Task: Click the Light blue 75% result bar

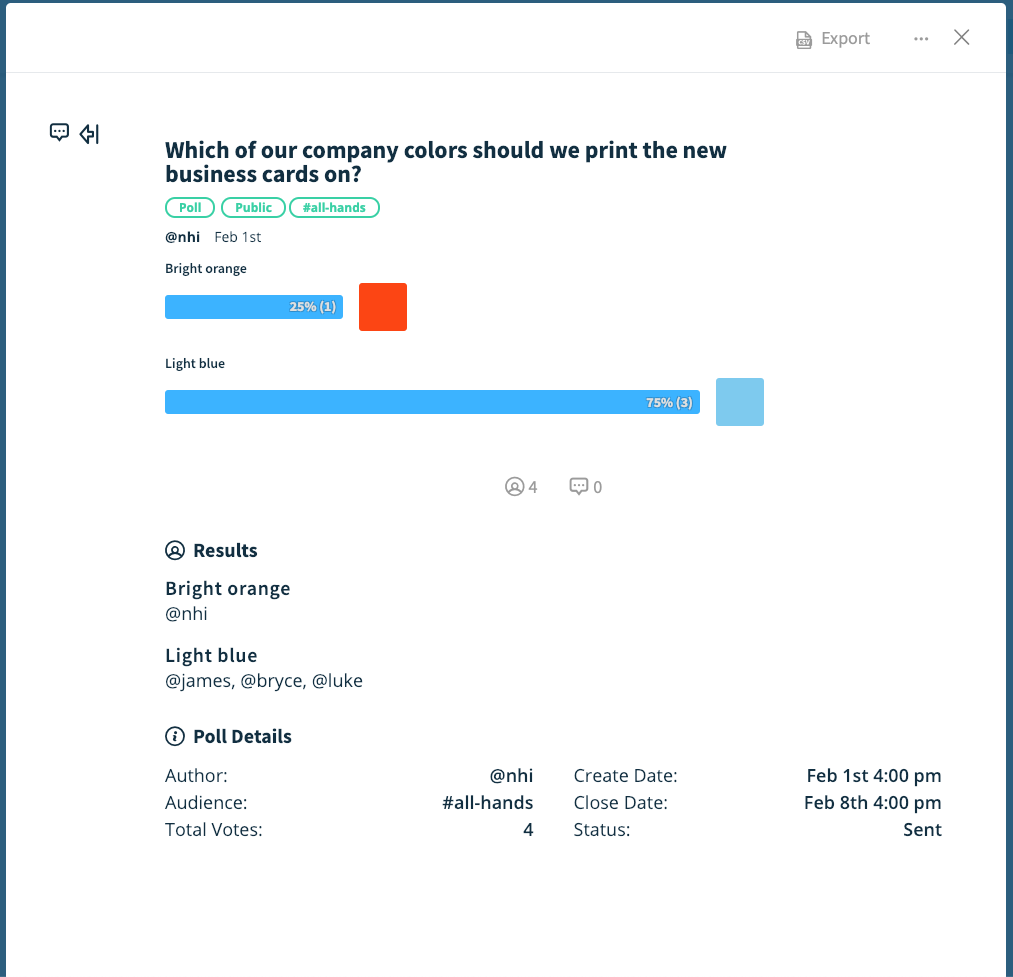Action: tap(432, 402)
